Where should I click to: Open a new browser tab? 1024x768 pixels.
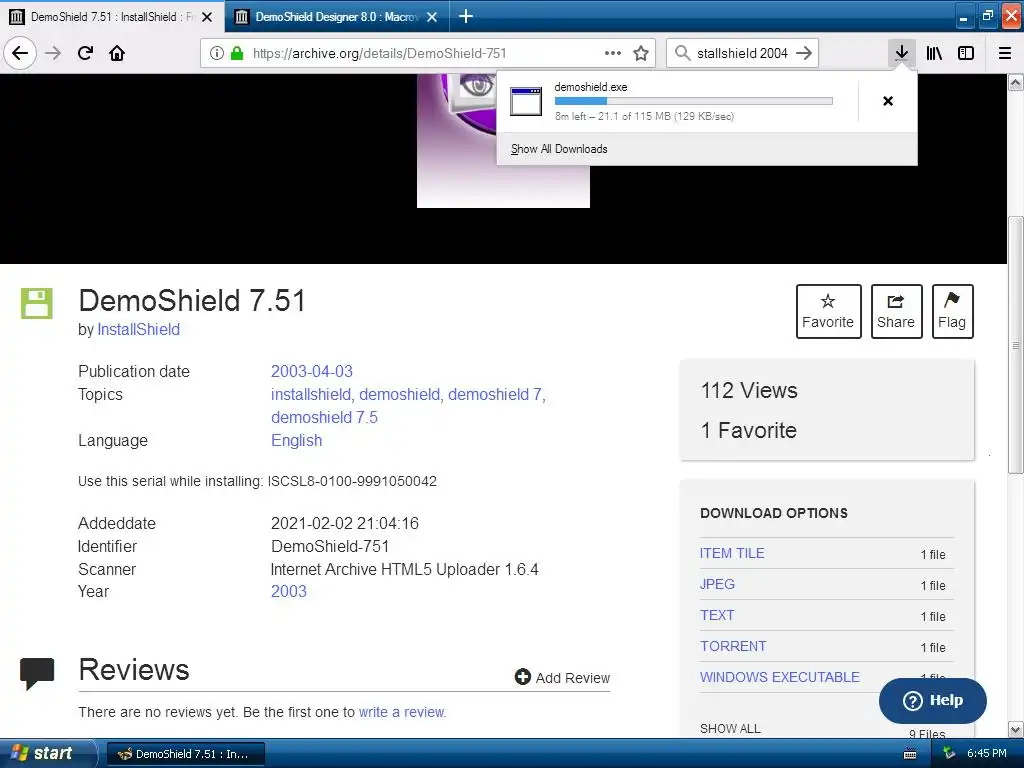[x=466, y=16]
